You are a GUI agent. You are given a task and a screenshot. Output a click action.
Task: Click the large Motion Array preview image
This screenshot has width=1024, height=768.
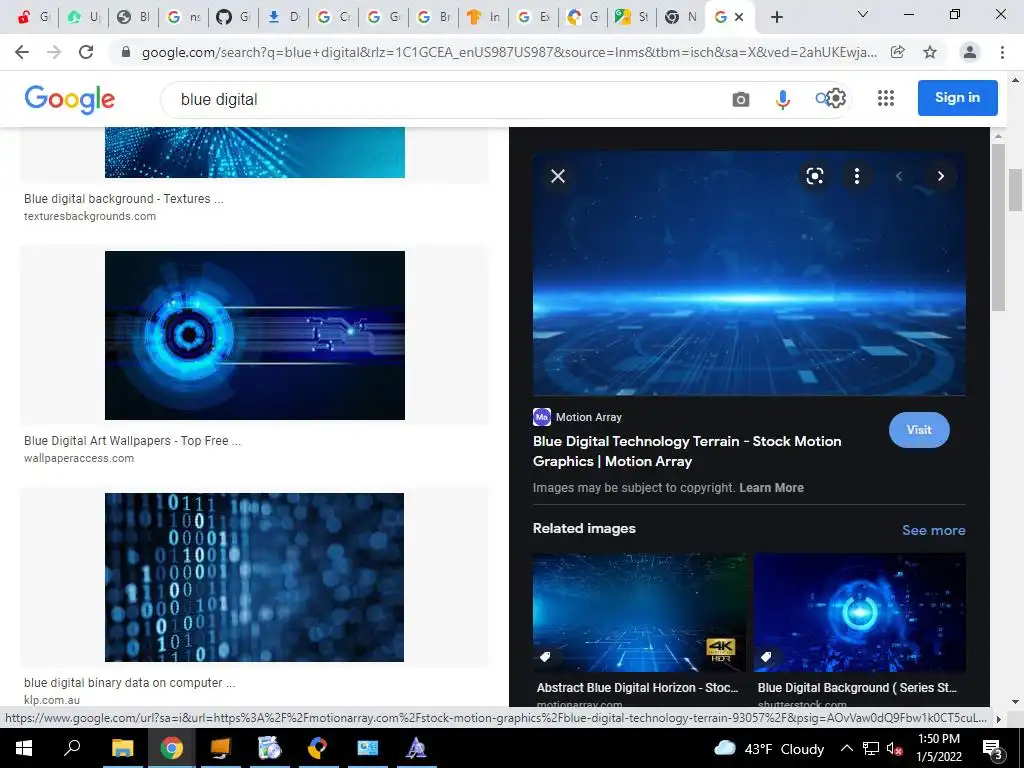(749, 273)
